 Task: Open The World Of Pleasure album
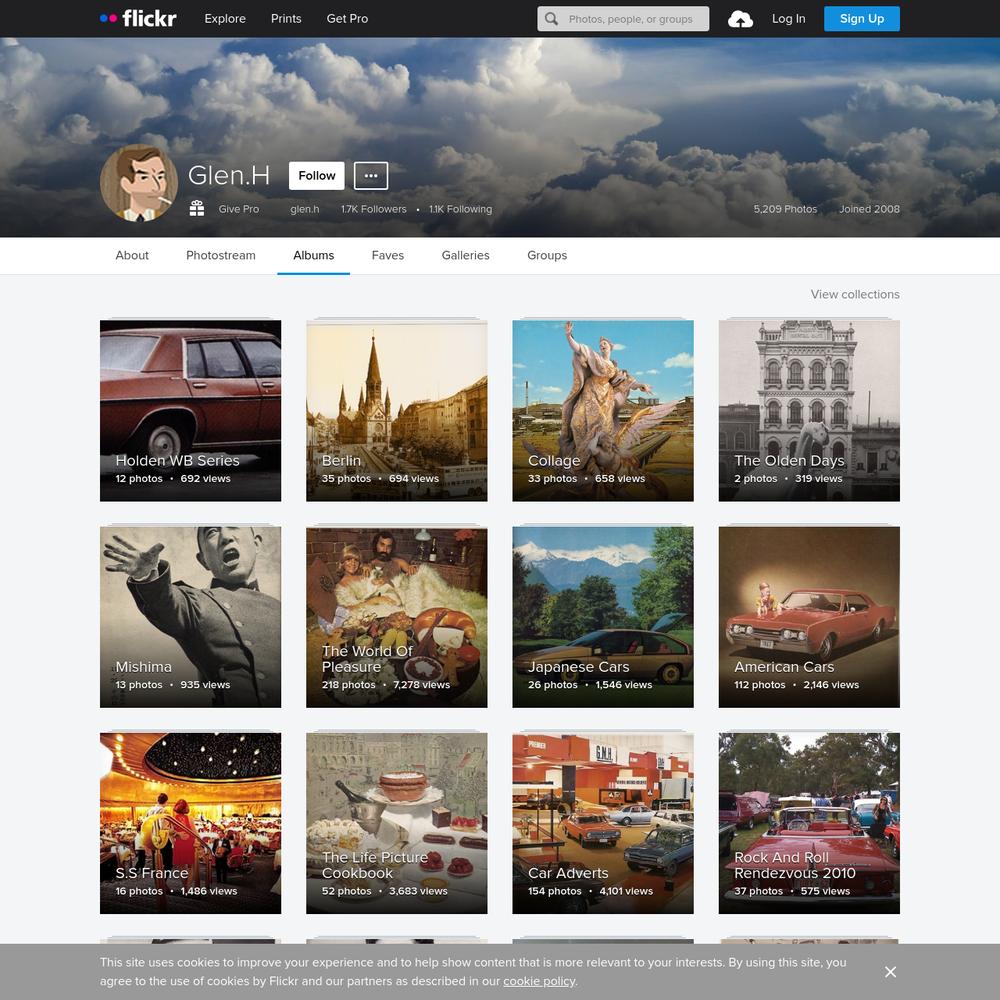(396, 617)
